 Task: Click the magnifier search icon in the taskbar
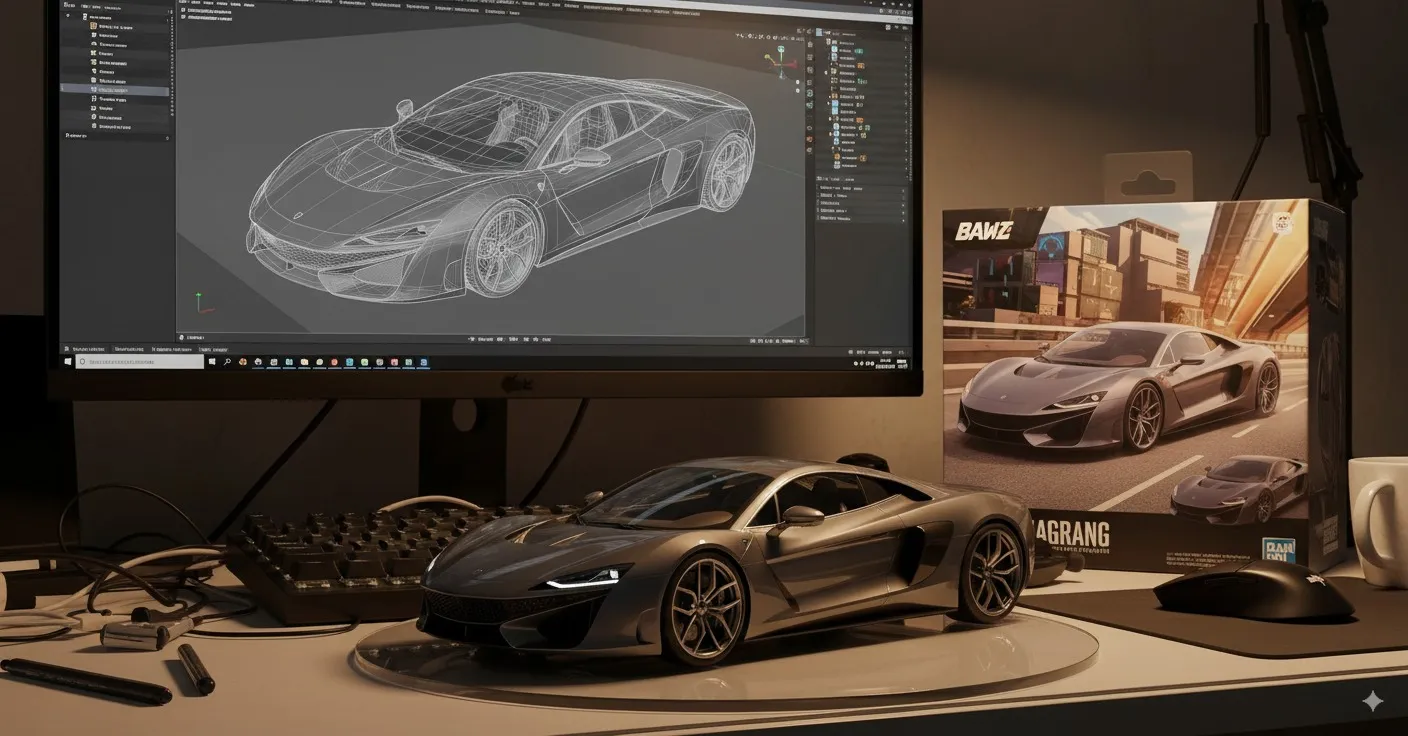pyautogui.click(x=227, y=361)
